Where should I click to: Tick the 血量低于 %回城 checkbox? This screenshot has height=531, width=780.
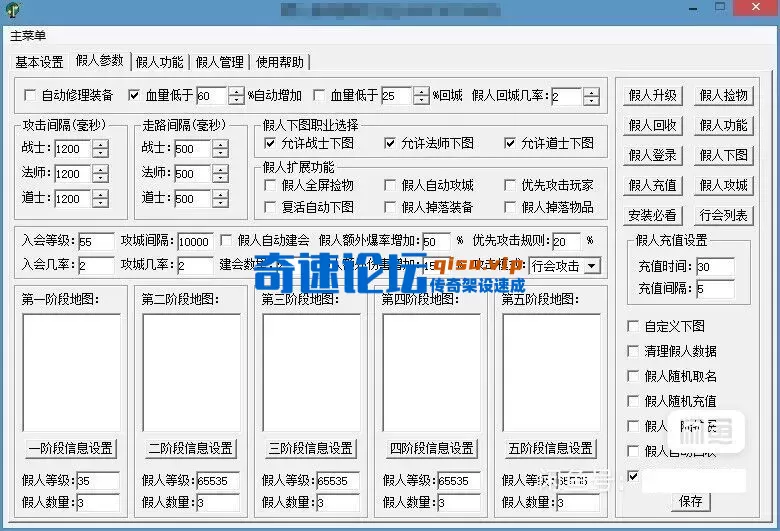tap(319, 95)
